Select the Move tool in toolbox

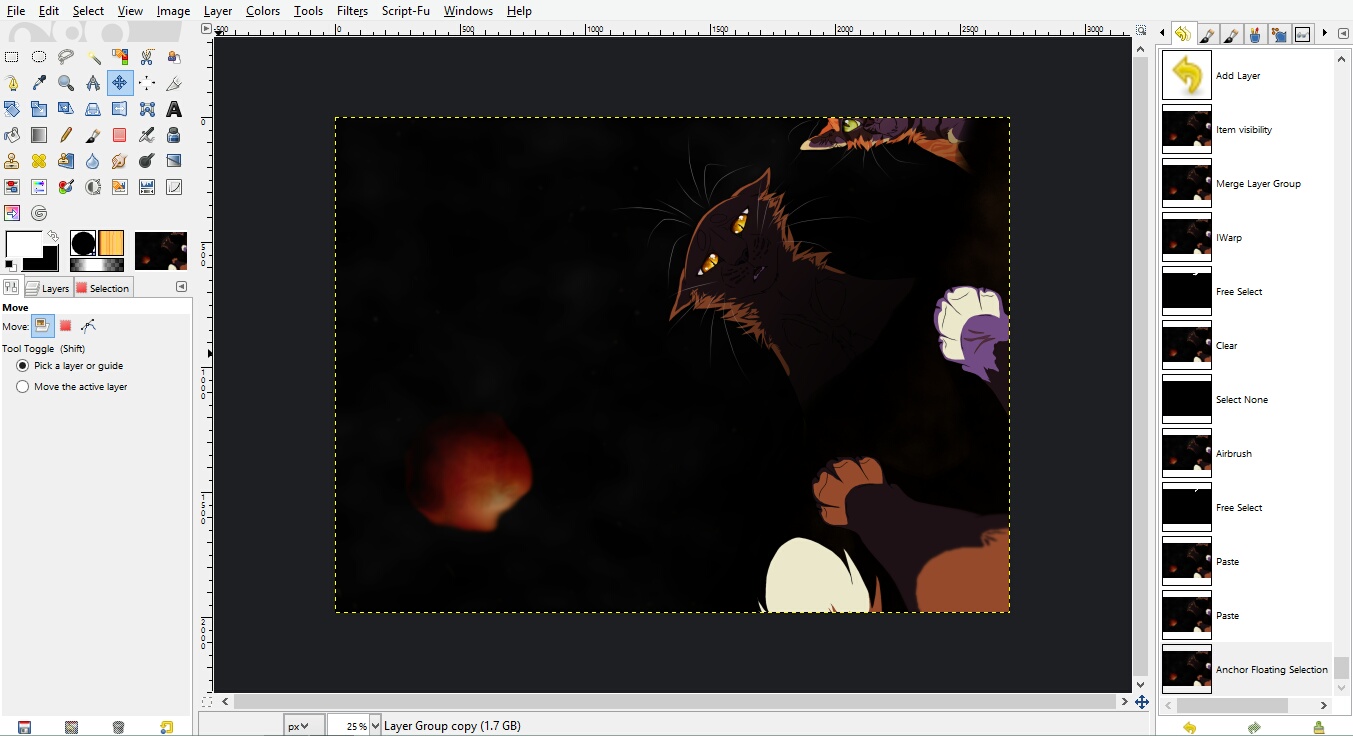pos(119,83)
